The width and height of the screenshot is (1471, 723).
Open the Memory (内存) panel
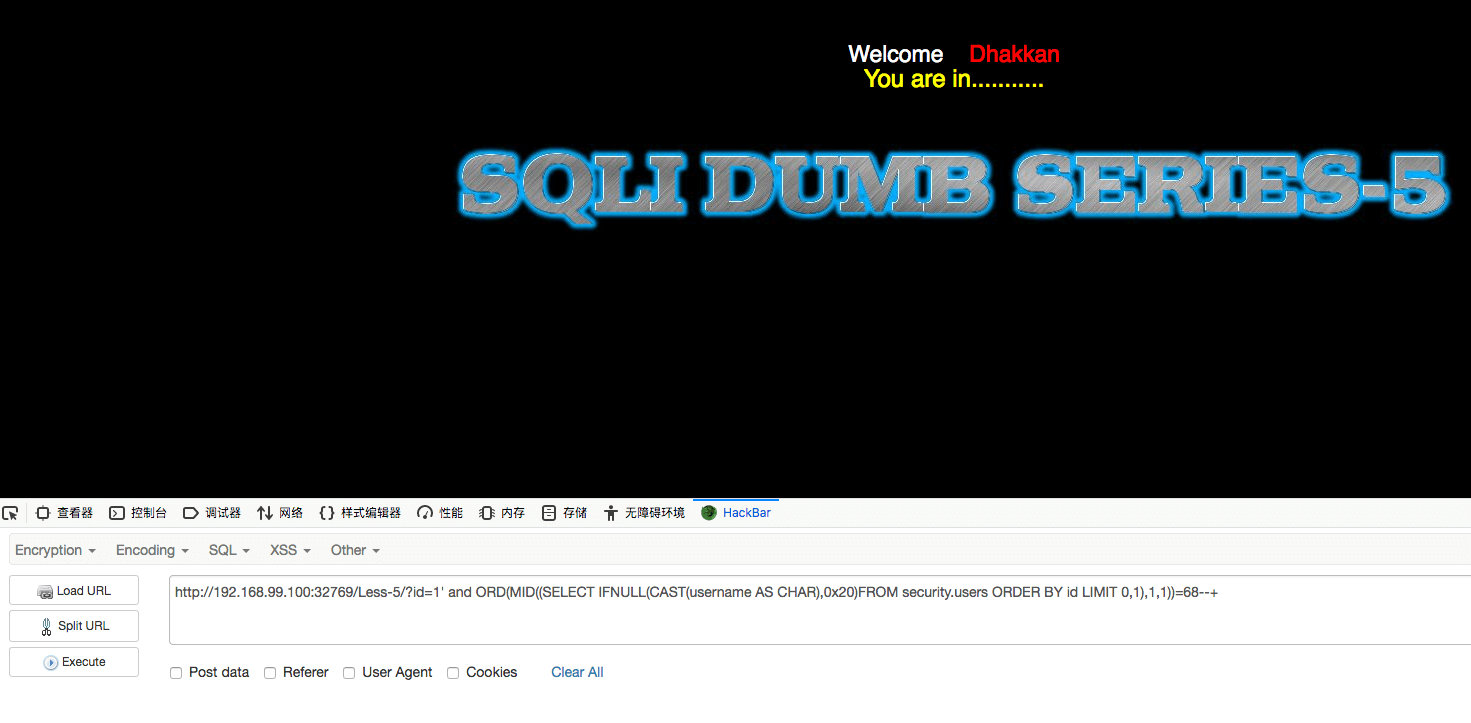click(502, 513)
